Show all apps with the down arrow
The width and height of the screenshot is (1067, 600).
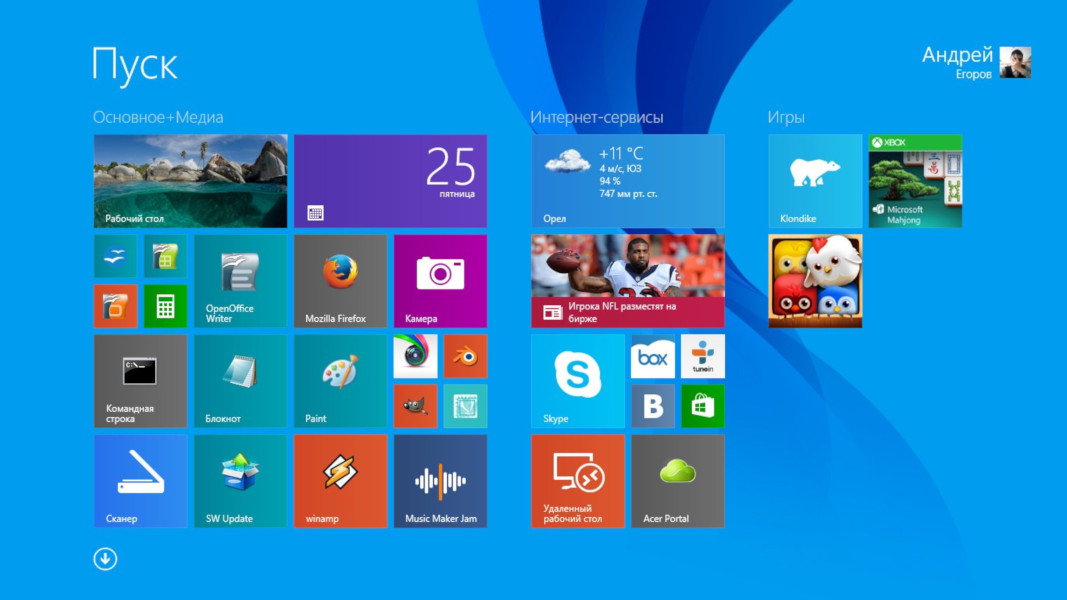pyautogui.click(x=105, y=559)
